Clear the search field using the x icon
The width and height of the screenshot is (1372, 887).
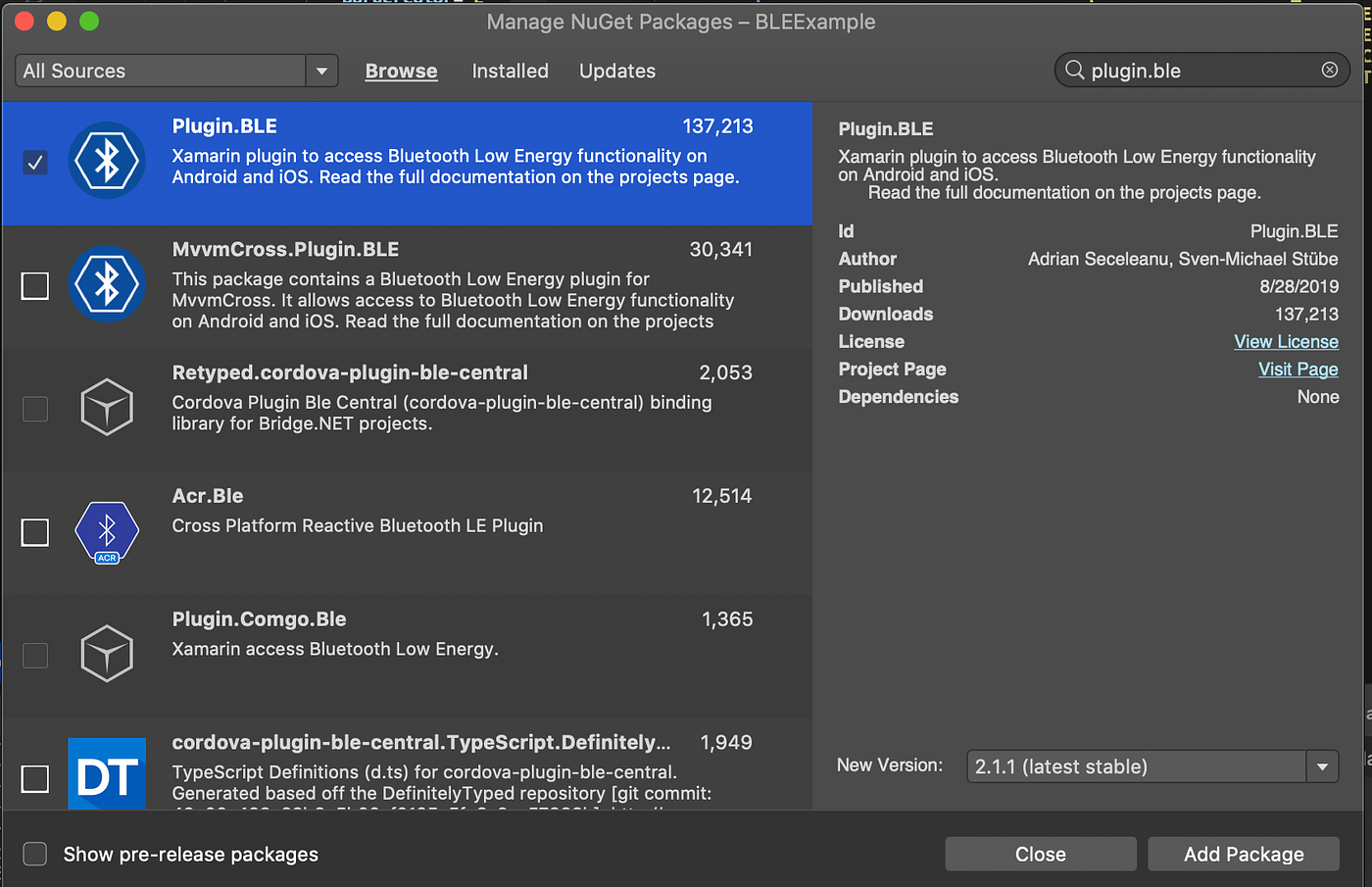(x=1329, y=70)
